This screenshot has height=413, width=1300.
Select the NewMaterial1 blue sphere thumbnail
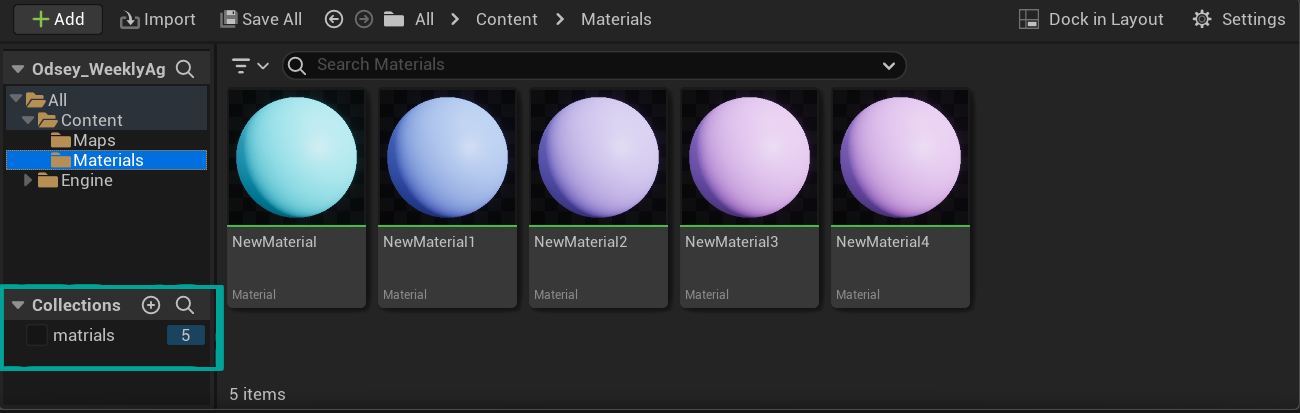(447, 157)
